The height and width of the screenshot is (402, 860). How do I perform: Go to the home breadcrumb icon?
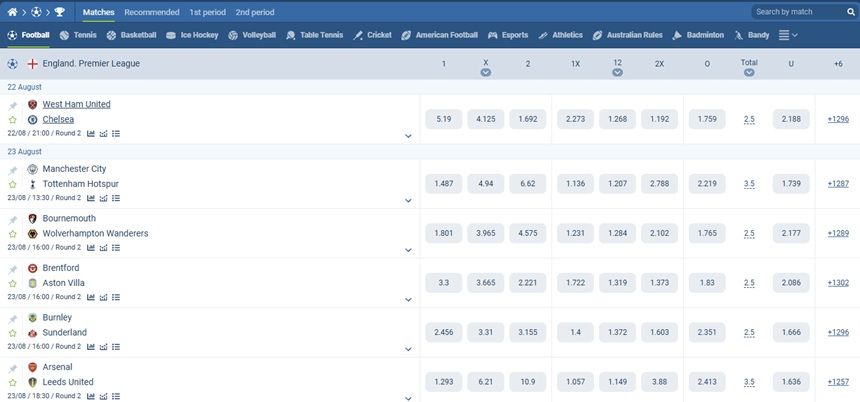[x=12, y=12]
